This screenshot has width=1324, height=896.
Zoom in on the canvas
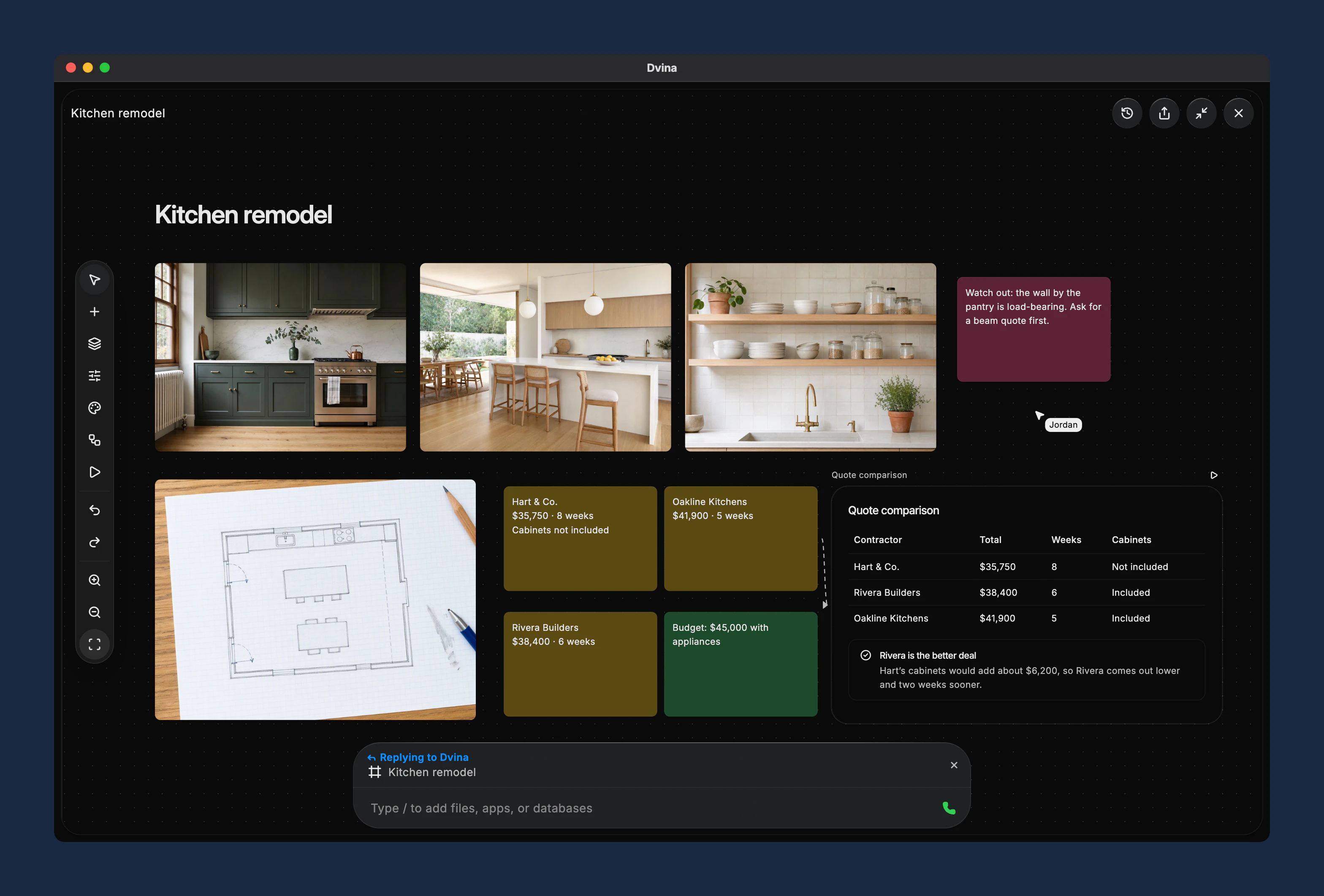coord(95,581)
